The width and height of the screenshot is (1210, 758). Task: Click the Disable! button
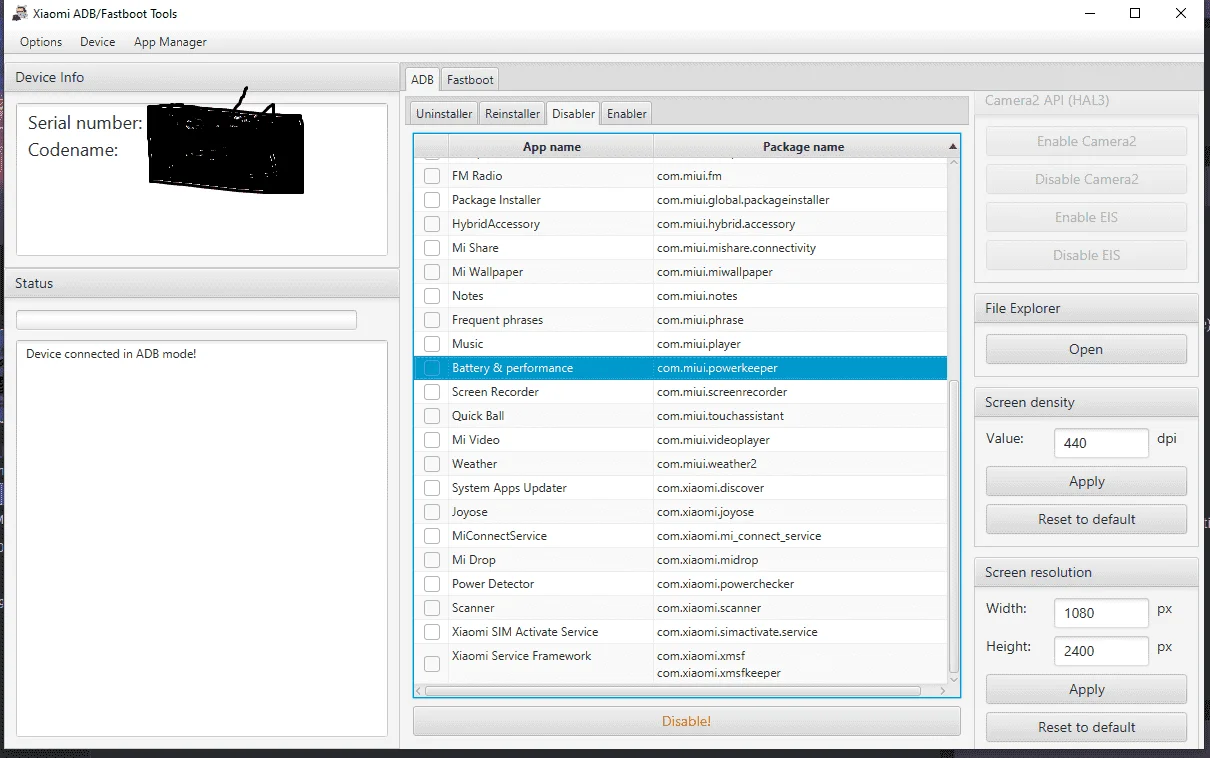686,721
